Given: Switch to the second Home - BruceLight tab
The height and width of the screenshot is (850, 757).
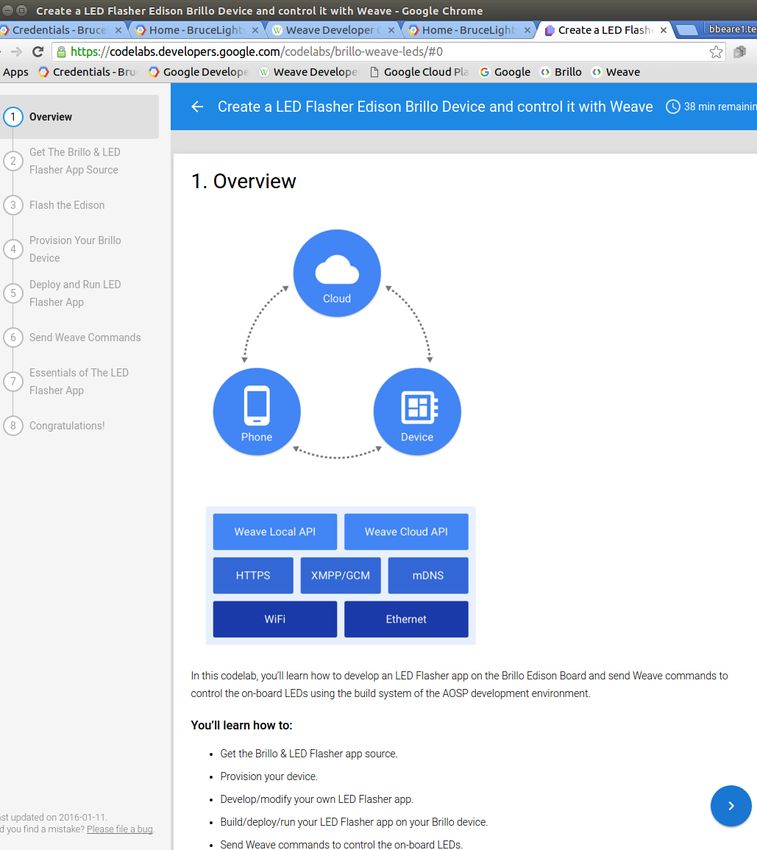Looking at the screenshot, I should [x=467, y=30].
